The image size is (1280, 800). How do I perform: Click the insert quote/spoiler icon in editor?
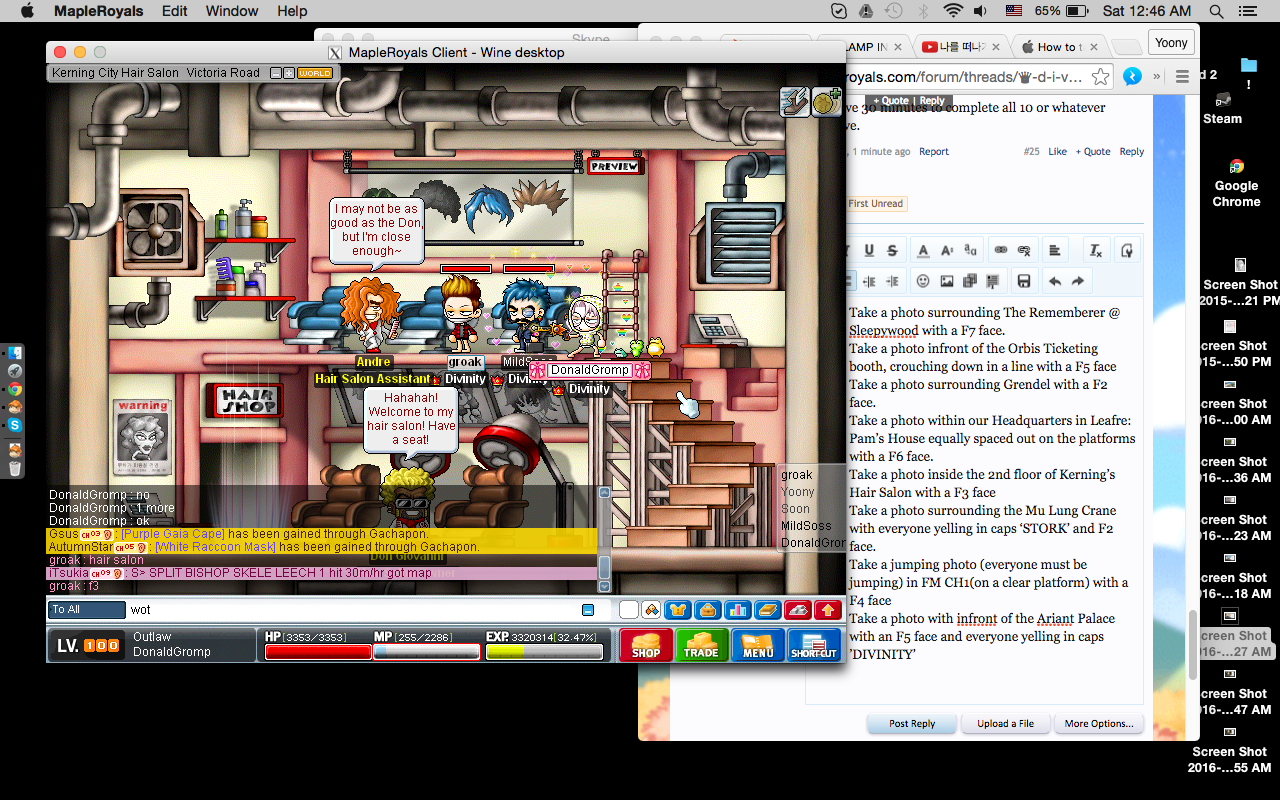point(994,281)
